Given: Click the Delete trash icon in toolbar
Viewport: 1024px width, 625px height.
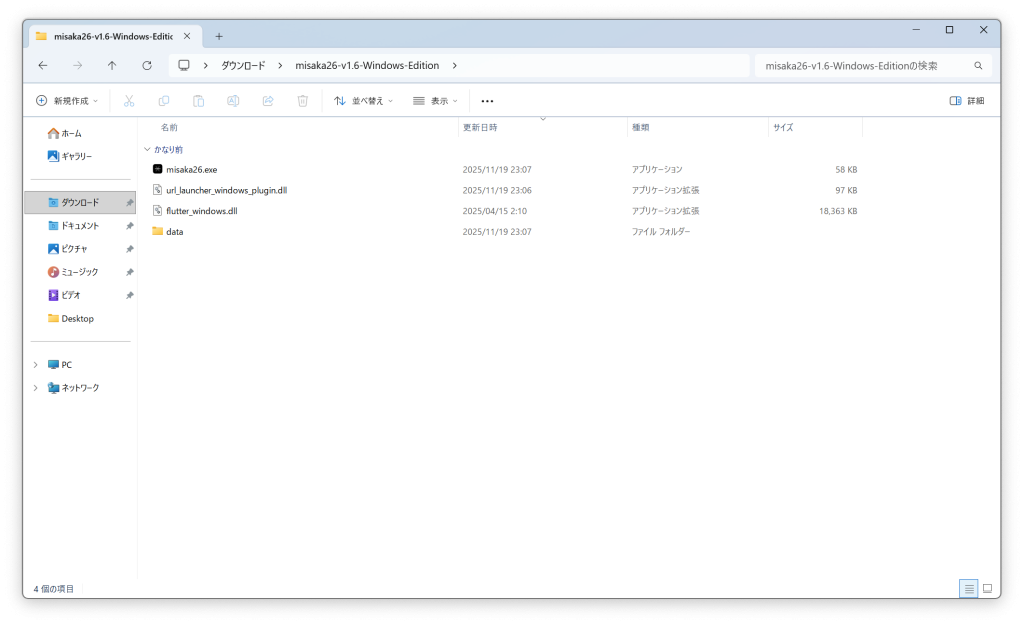Looking at the screenshot, I should coord(302,101).
